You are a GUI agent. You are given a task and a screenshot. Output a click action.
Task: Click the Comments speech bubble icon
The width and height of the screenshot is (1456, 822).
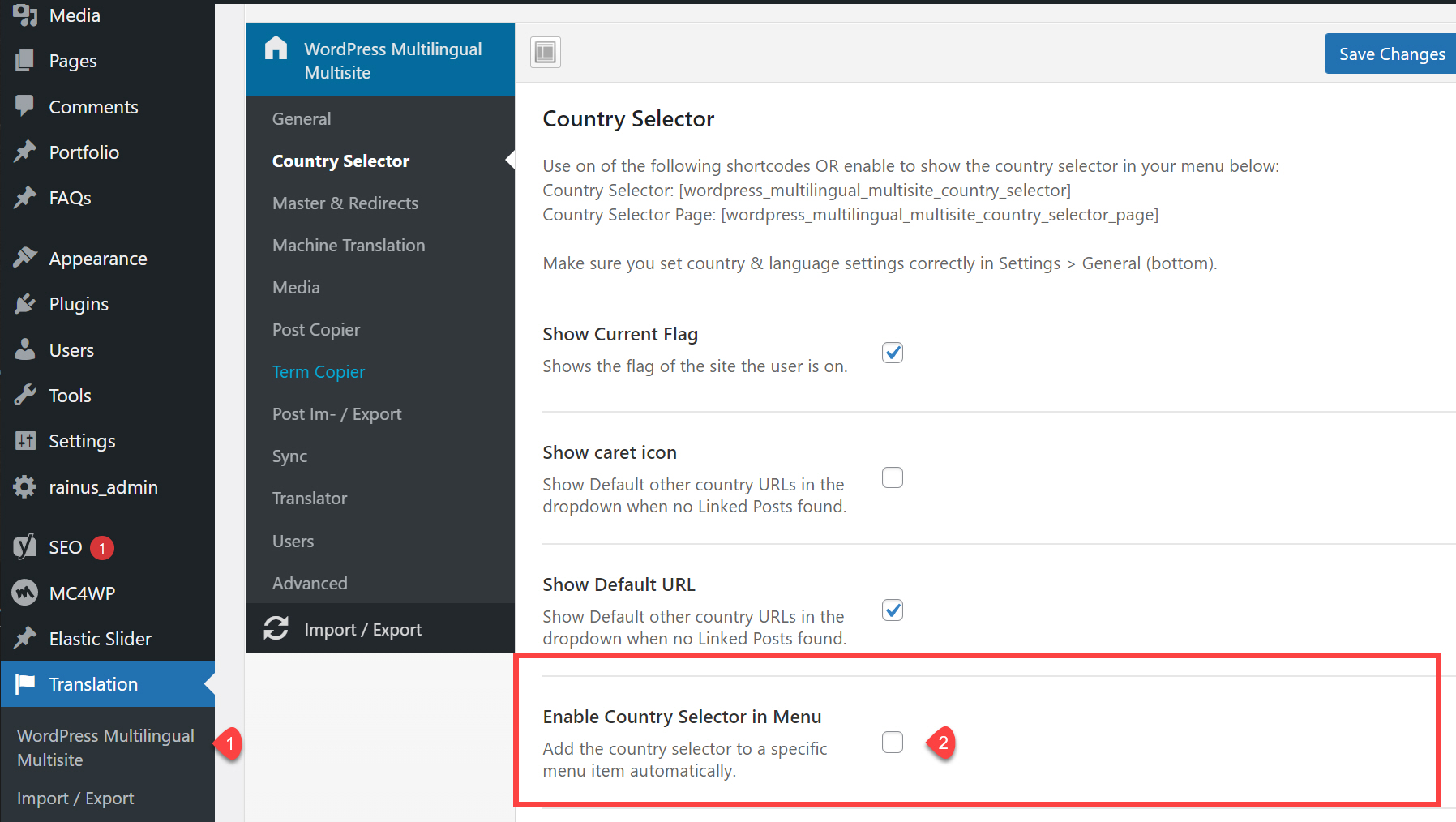tap(25, 106)
